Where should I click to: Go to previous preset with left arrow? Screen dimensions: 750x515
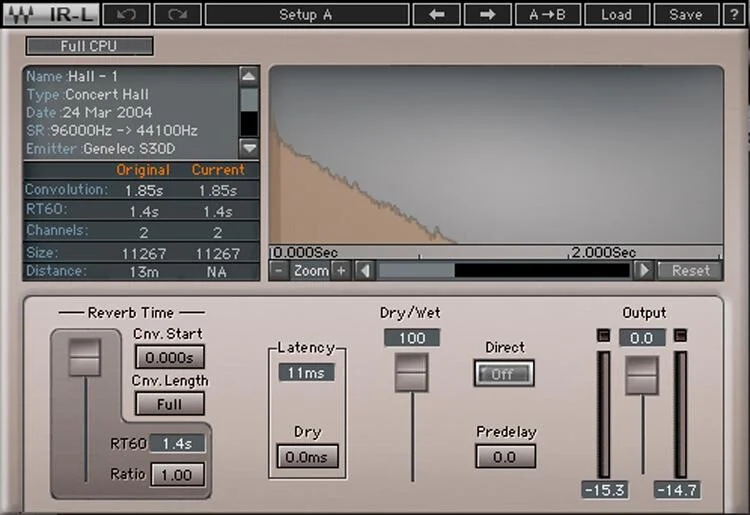(437, 14)
